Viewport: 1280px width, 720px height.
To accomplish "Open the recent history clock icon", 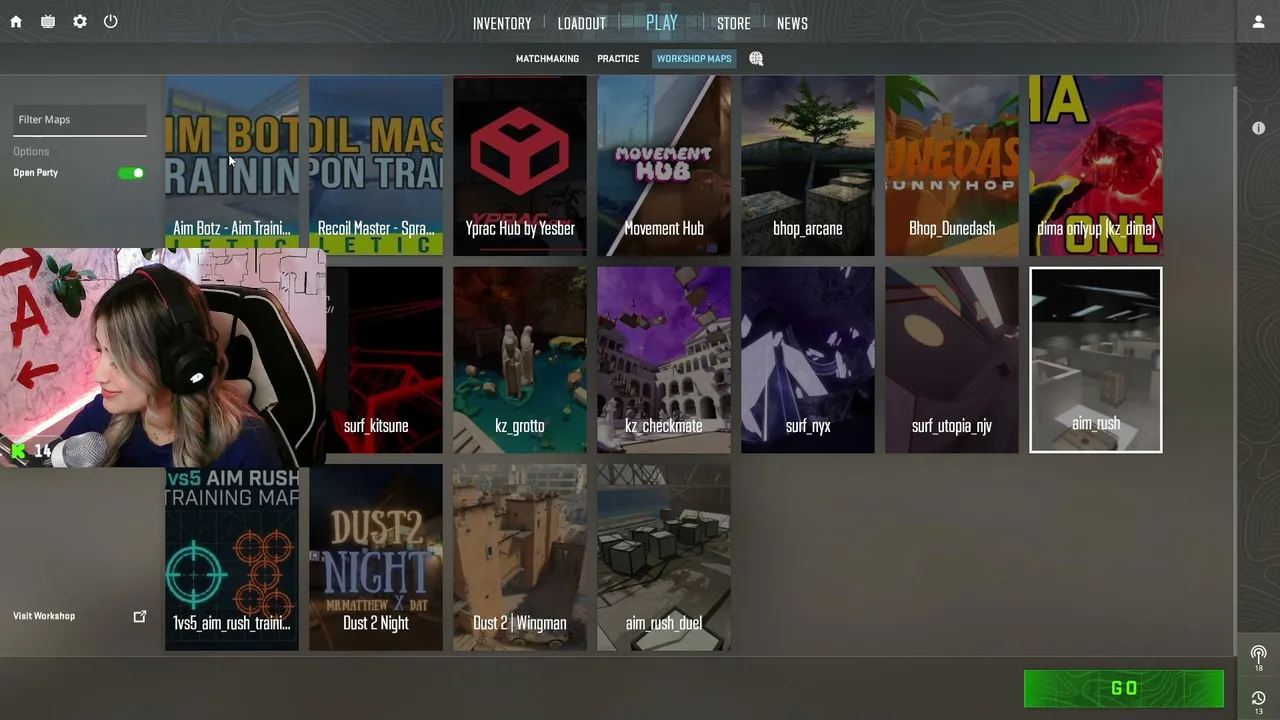I will pos(1258,698).
